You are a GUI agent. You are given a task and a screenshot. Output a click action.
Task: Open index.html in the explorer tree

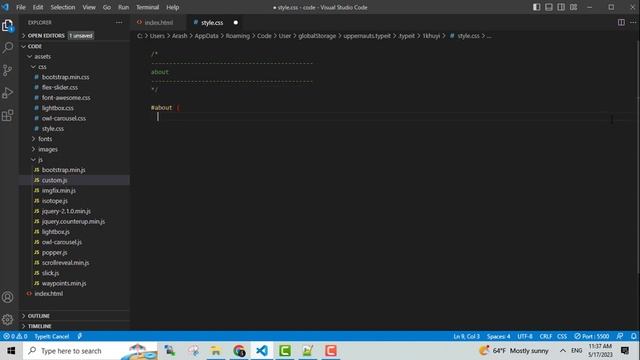click(x=75, y=293)
